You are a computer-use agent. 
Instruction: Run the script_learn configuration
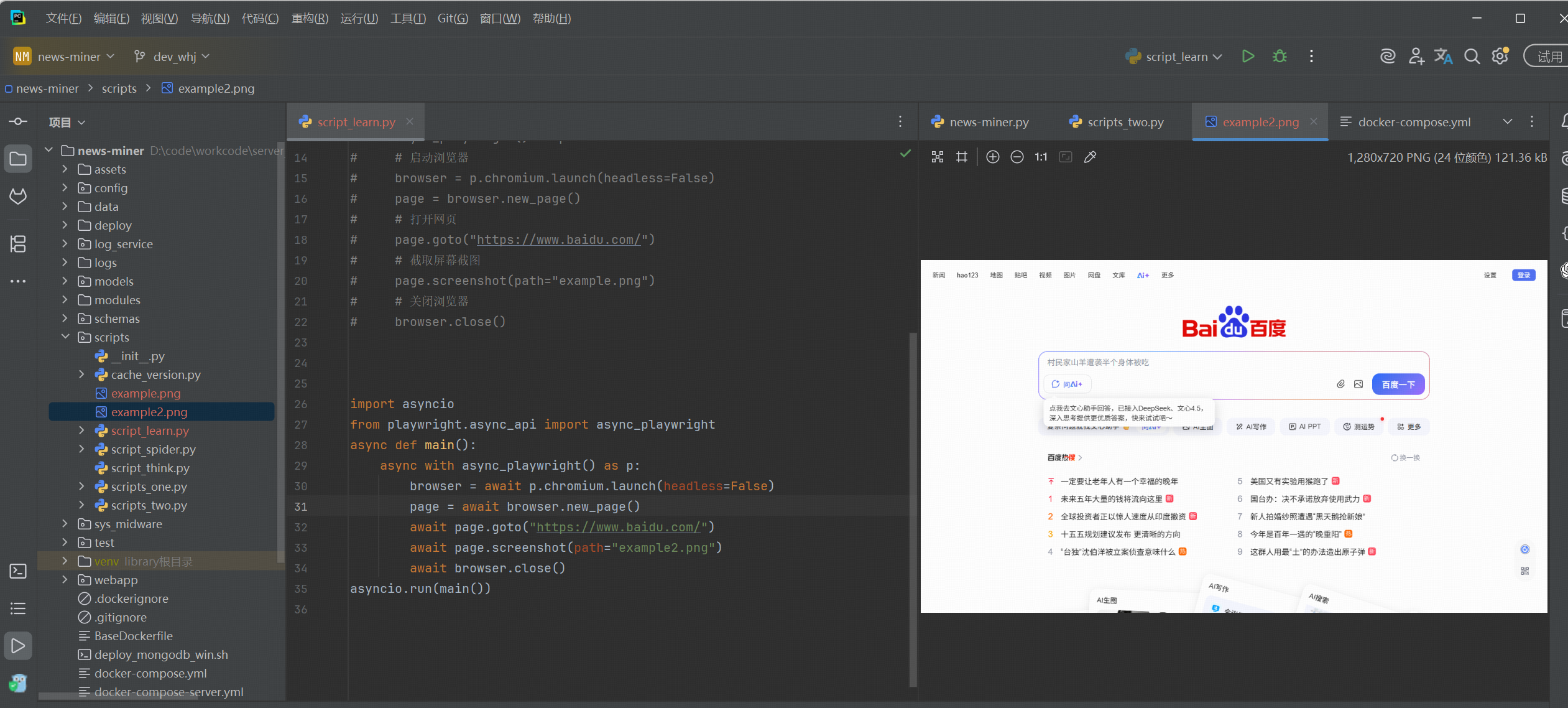coord(1248,57)
